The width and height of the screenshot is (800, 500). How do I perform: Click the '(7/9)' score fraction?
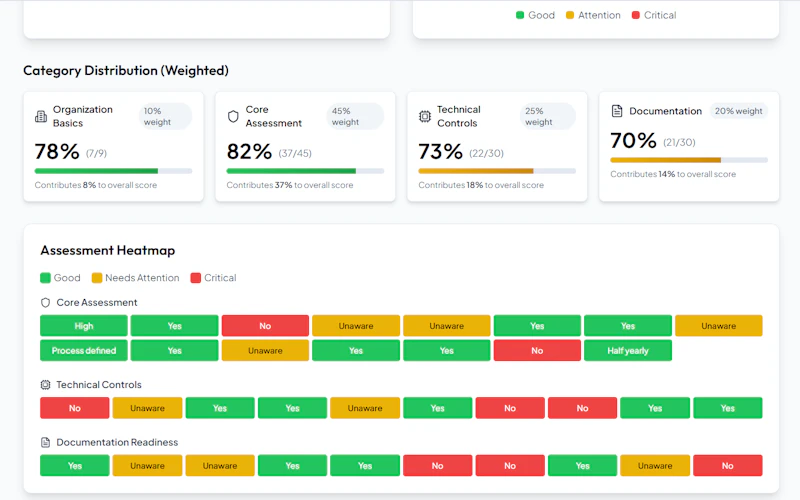[96, 153]
